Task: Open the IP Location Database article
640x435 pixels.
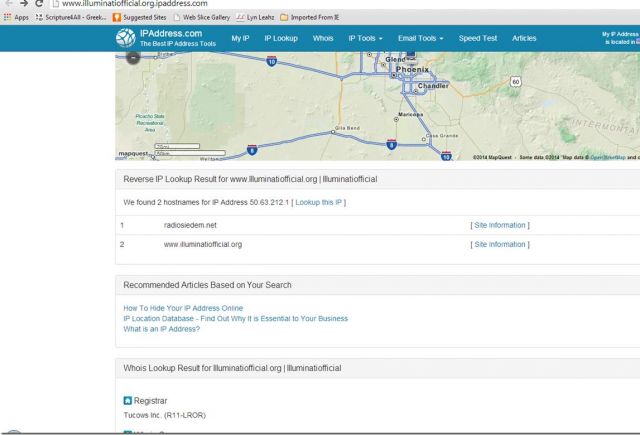Action: click(236, 318)
